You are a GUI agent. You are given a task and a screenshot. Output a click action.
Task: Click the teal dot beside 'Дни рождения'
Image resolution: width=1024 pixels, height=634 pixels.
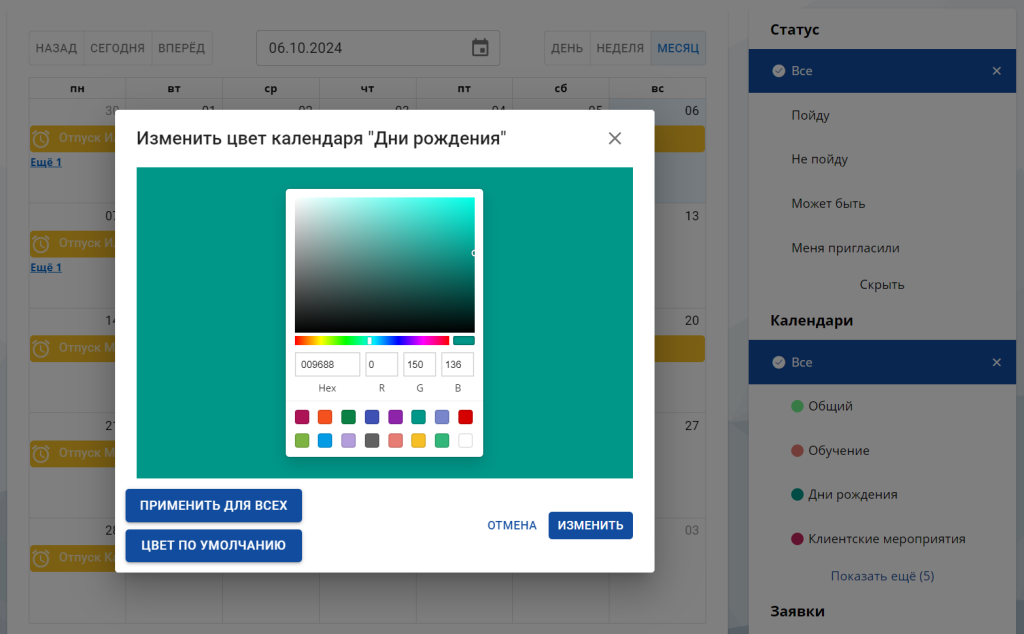click(x=797, y=494)
